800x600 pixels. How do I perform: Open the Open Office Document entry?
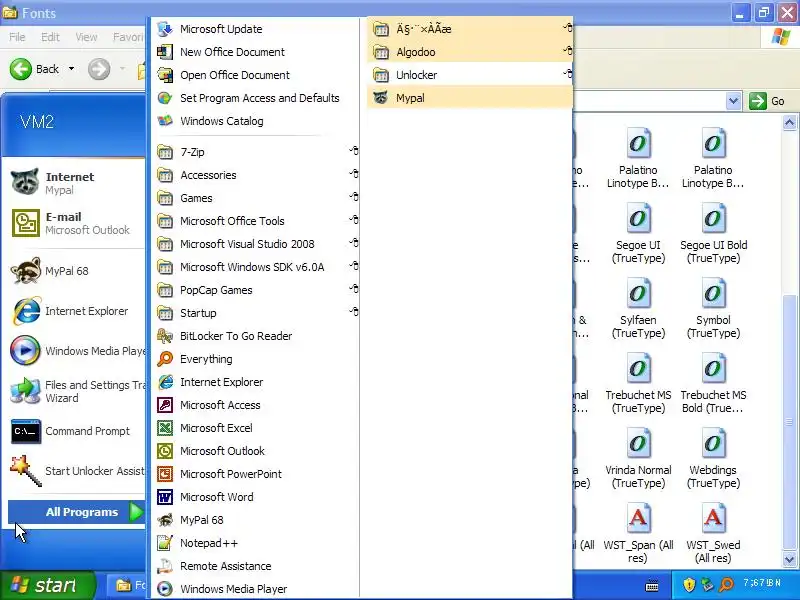[256, 75]
